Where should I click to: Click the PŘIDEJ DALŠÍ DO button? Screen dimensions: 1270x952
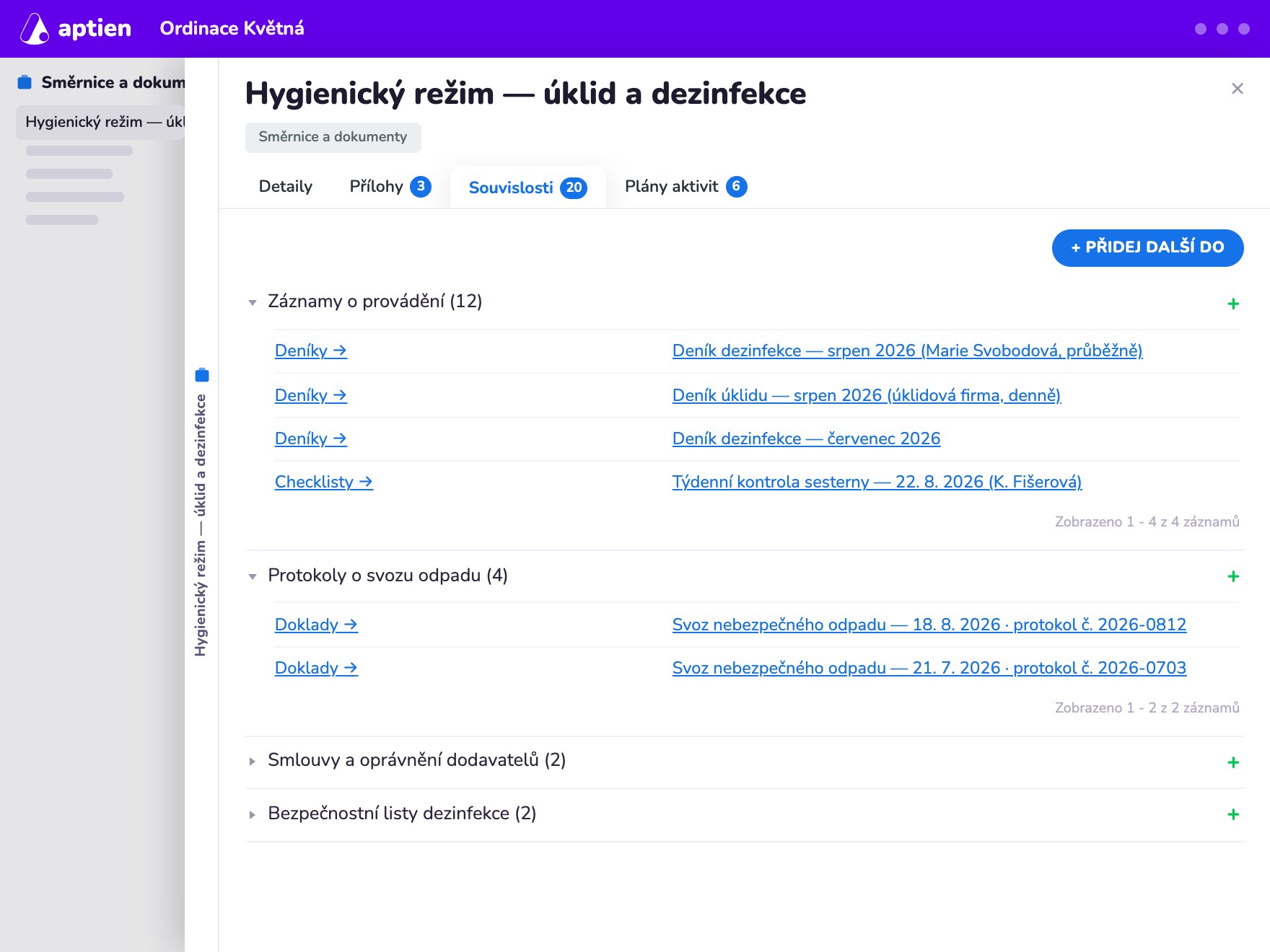click(x=1147, y=247)
